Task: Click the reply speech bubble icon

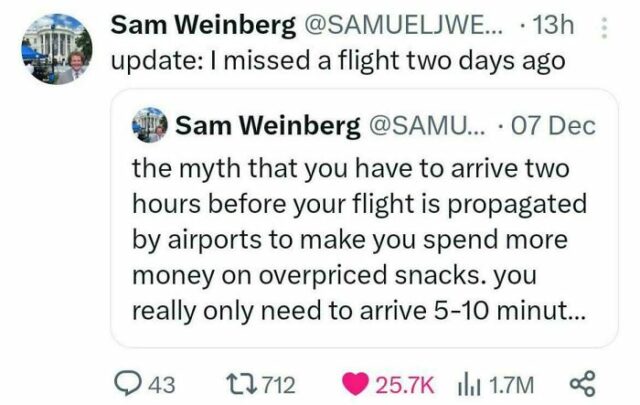Action: click(x=127, y=383)
